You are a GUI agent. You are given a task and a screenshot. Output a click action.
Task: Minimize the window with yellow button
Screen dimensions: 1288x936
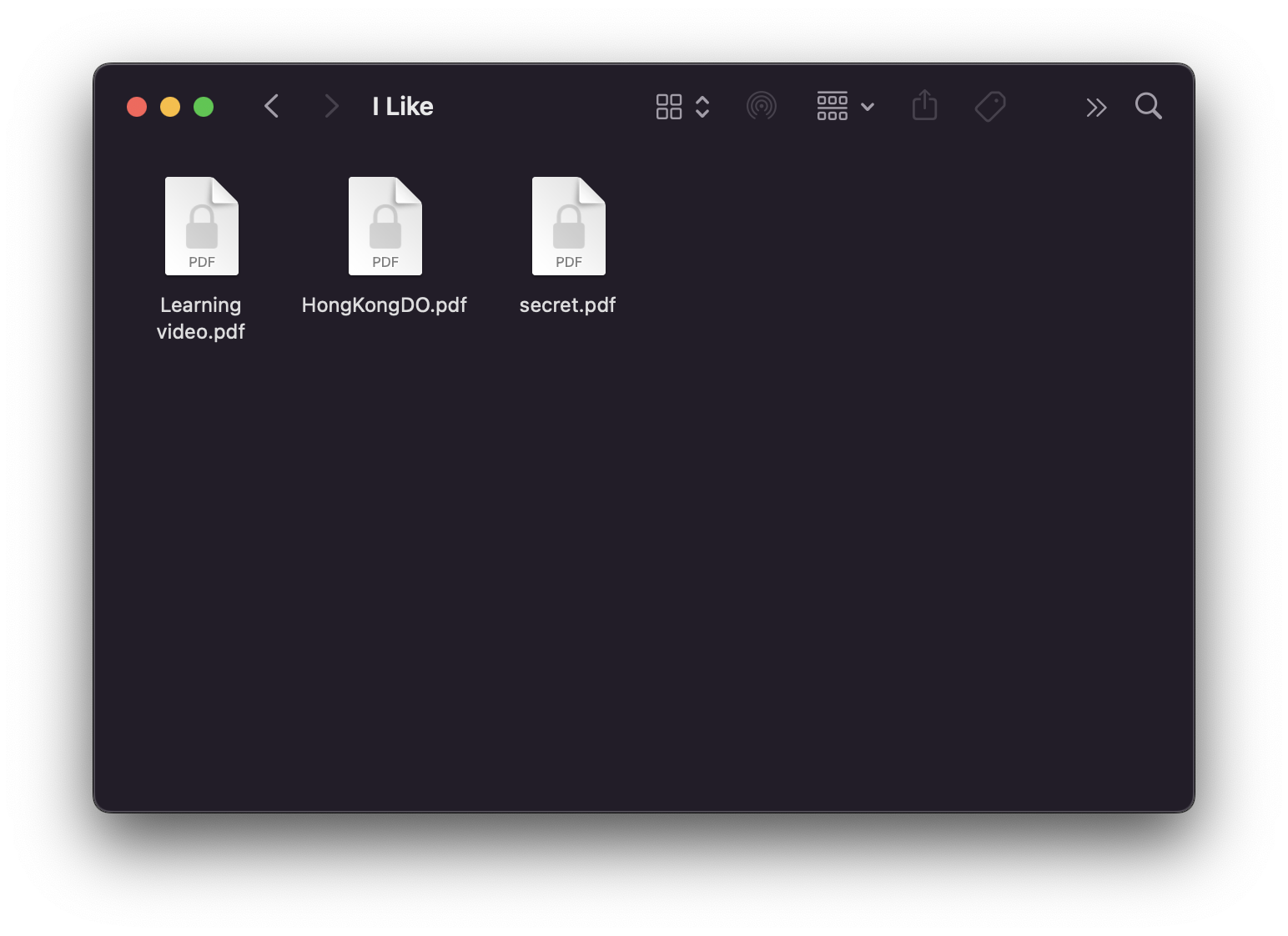coord(170,107)
